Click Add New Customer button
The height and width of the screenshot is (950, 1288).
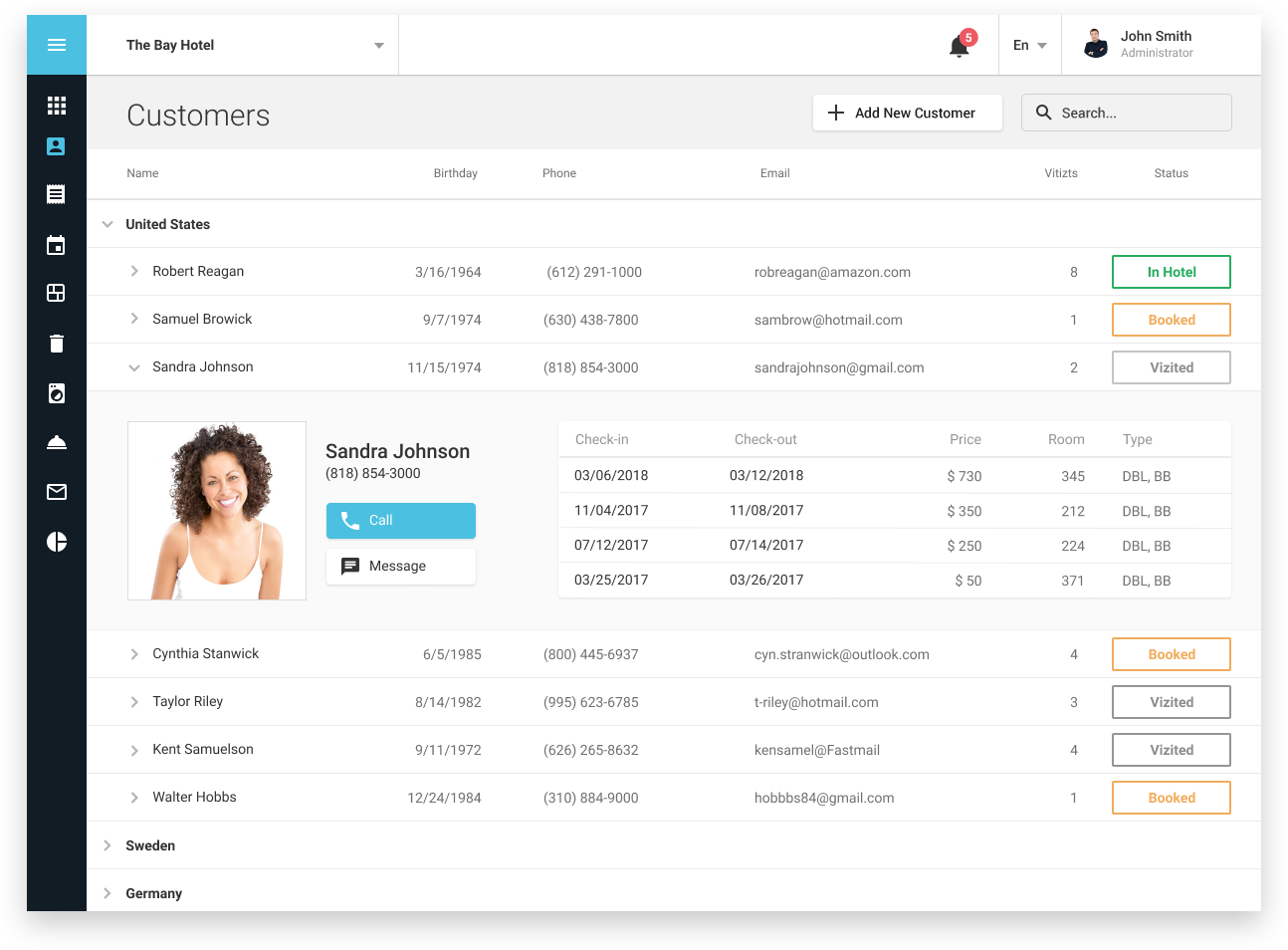coord(908,113)
